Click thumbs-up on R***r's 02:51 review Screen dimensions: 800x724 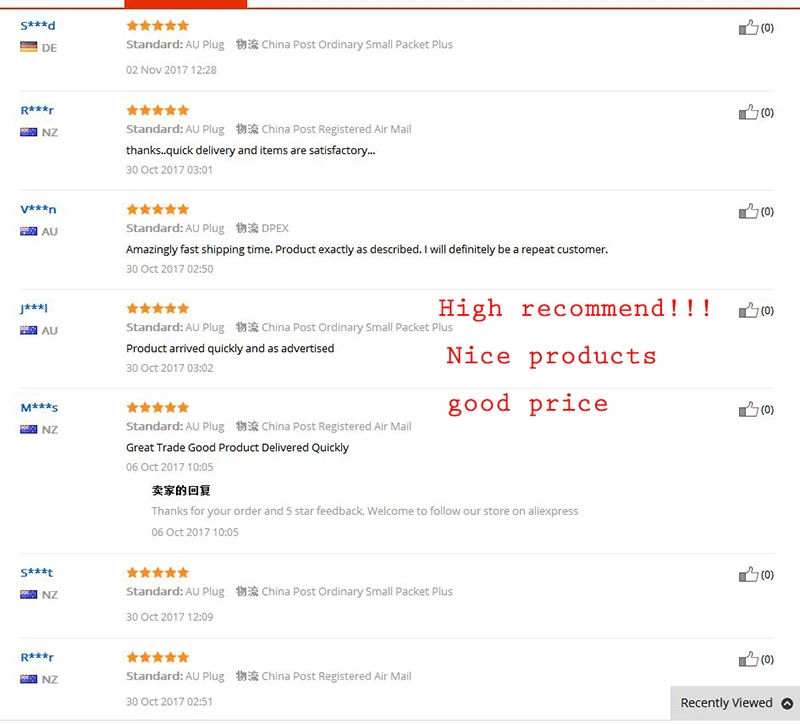(x=748, y=659)
